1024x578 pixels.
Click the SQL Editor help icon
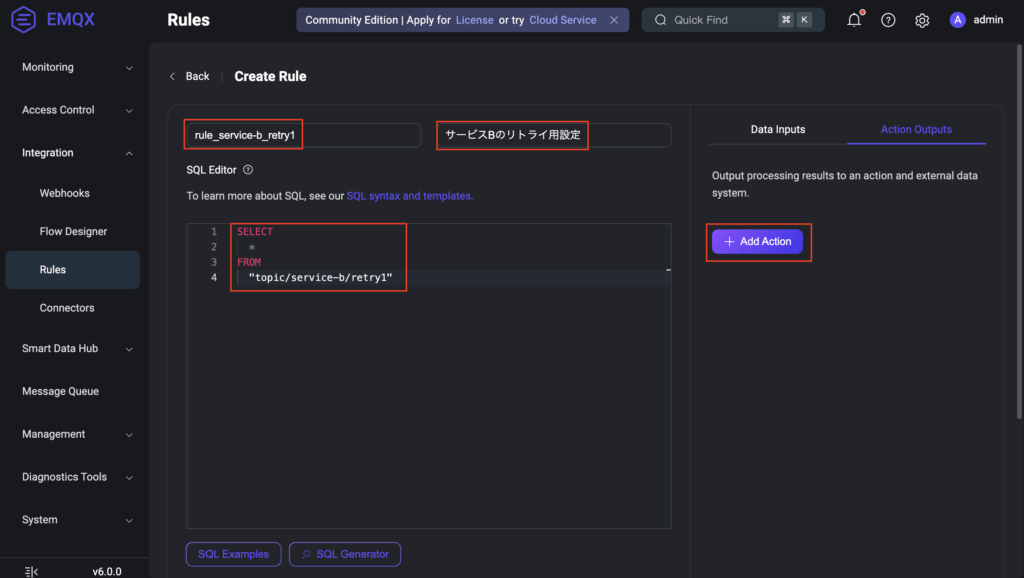coord(248,170)
